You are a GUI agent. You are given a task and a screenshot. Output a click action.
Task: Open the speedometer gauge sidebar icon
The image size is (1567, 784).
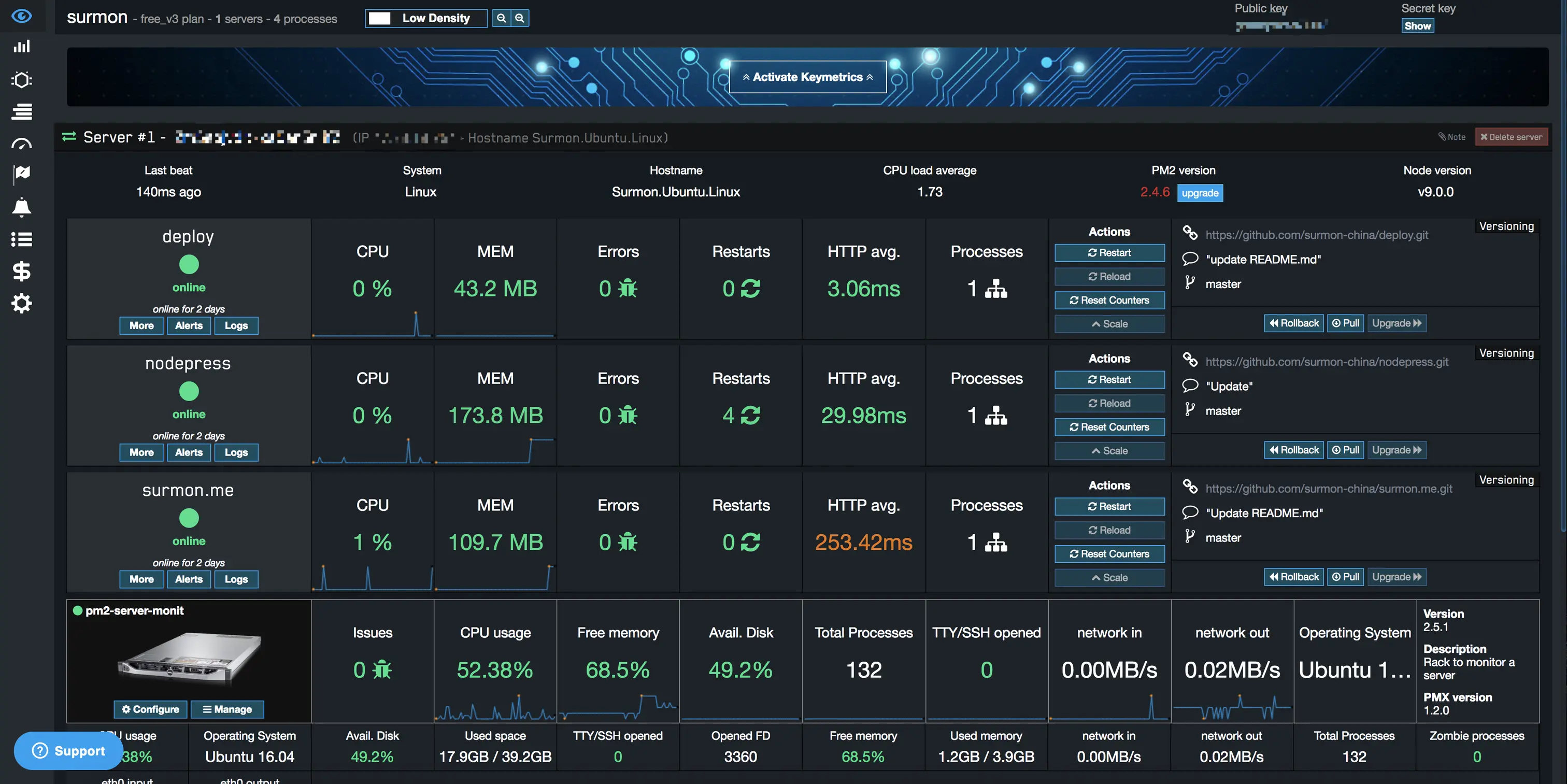(22, 144)
